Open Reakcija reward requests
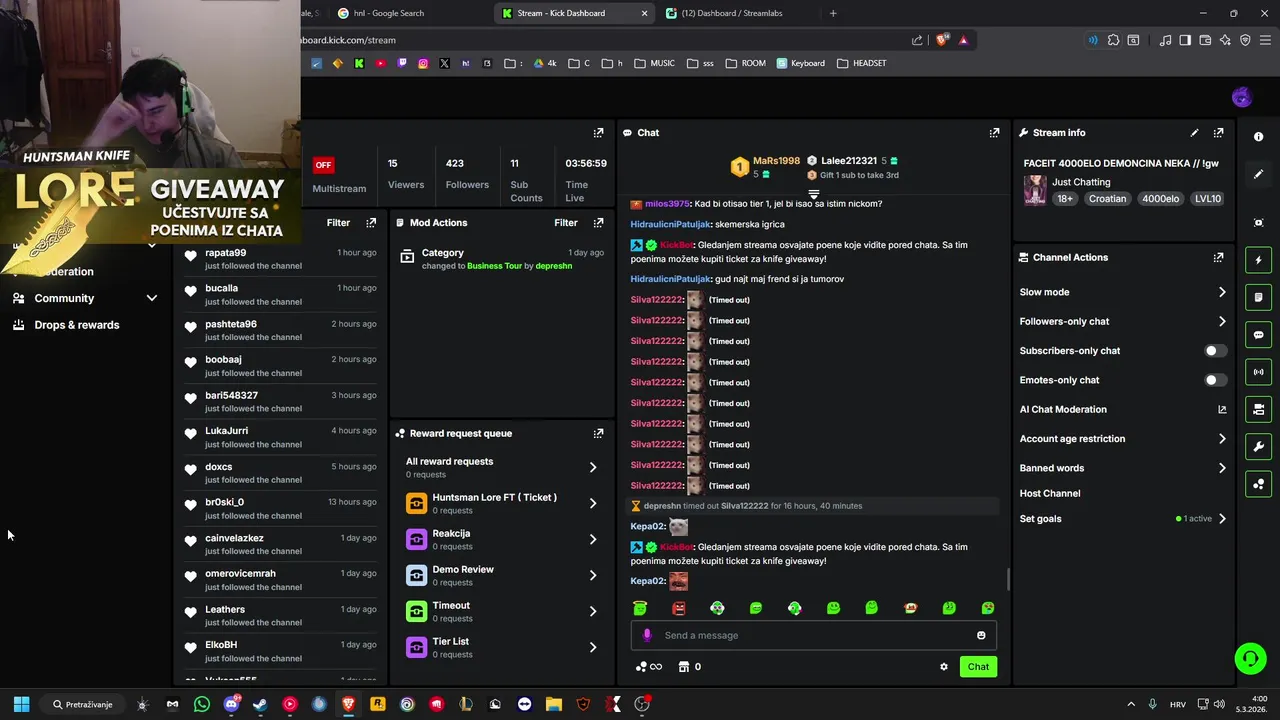 coord(501,539)
